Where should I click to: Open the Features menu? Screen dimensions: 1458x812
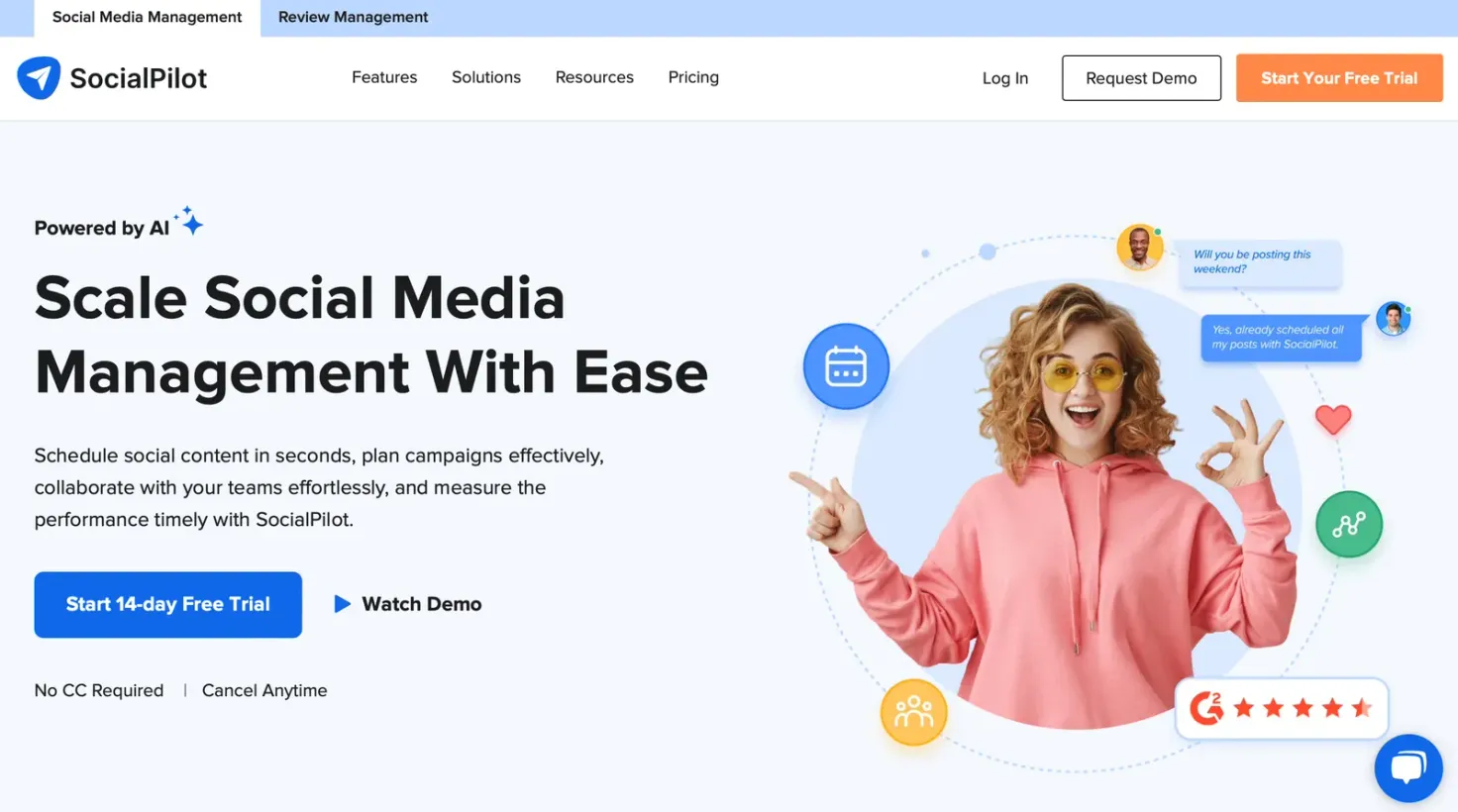pyautogui.click(x=384, y=77)
